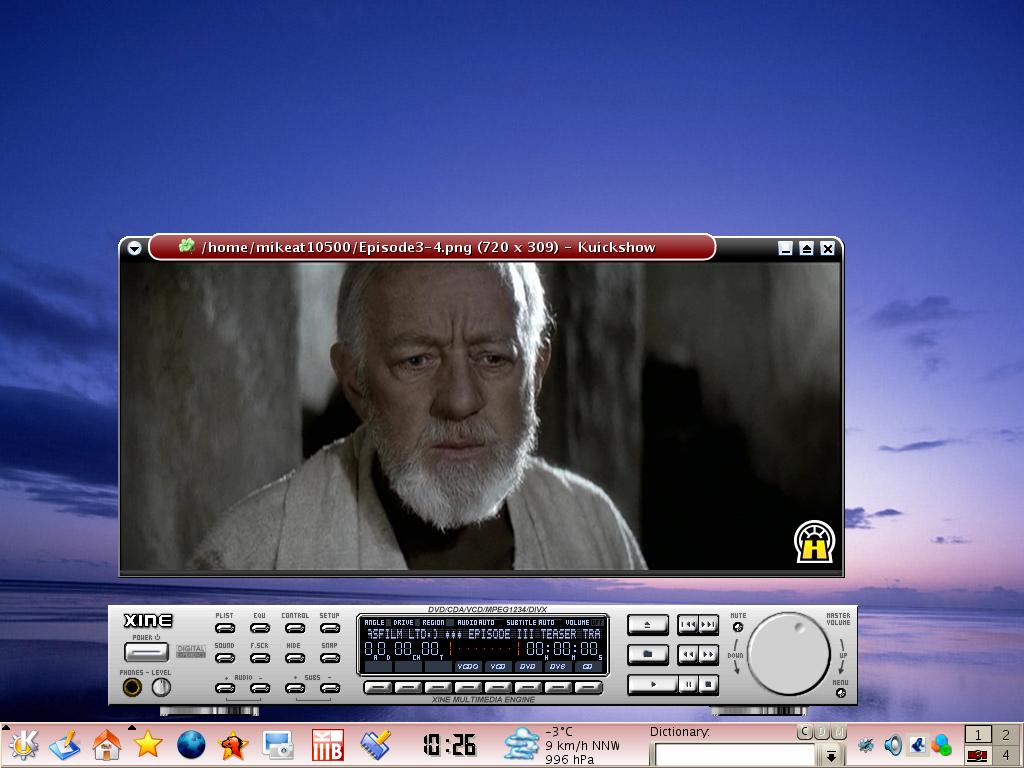Viewport: 1024px width, 768px height.
Task: Open xine CONTROL panel button
Action: tap(295, 628)
